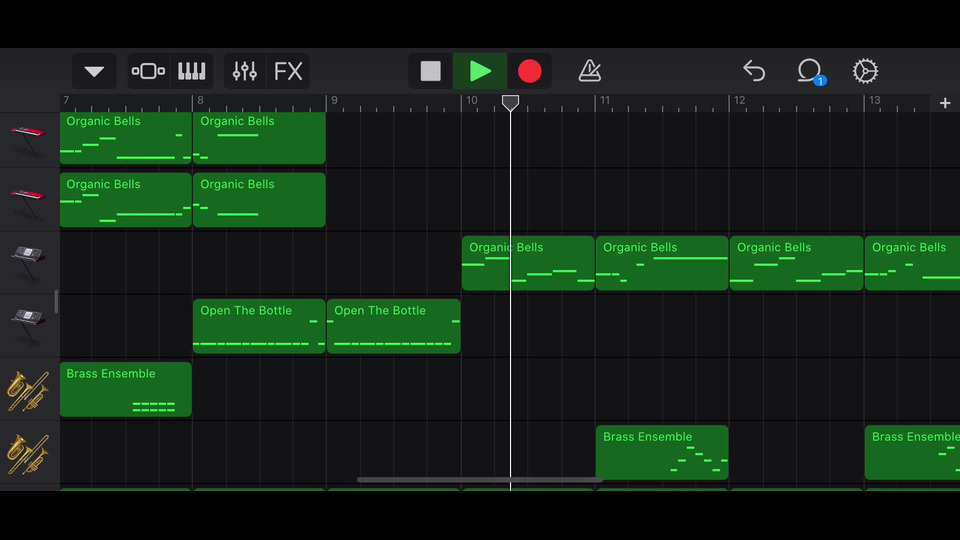Switch to Tracks view button
The image size is (960, 540).
148,71
